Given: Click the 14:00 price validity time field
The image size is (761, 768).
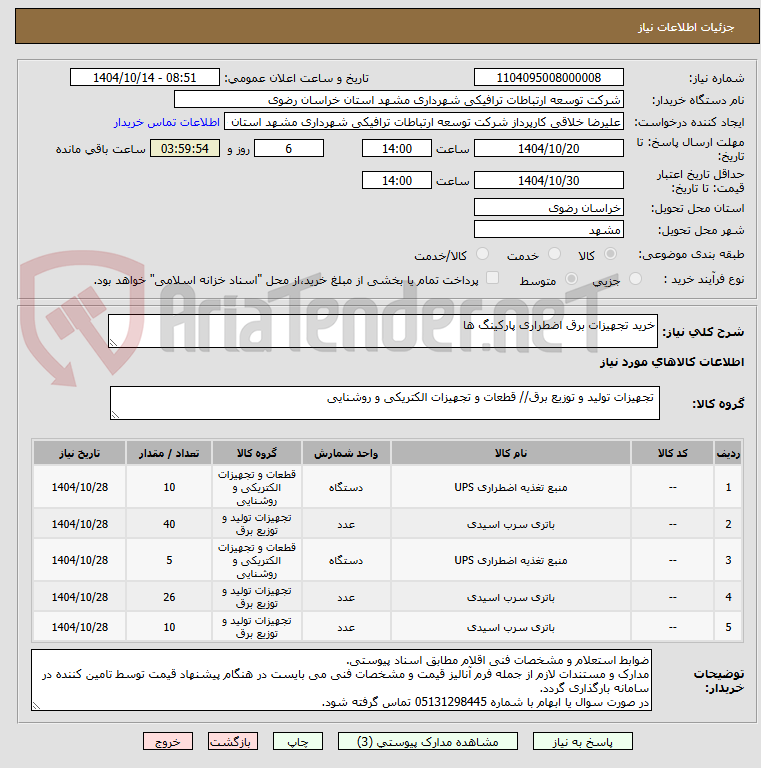Looking at the screenshot, I should (x=397, y=180).
